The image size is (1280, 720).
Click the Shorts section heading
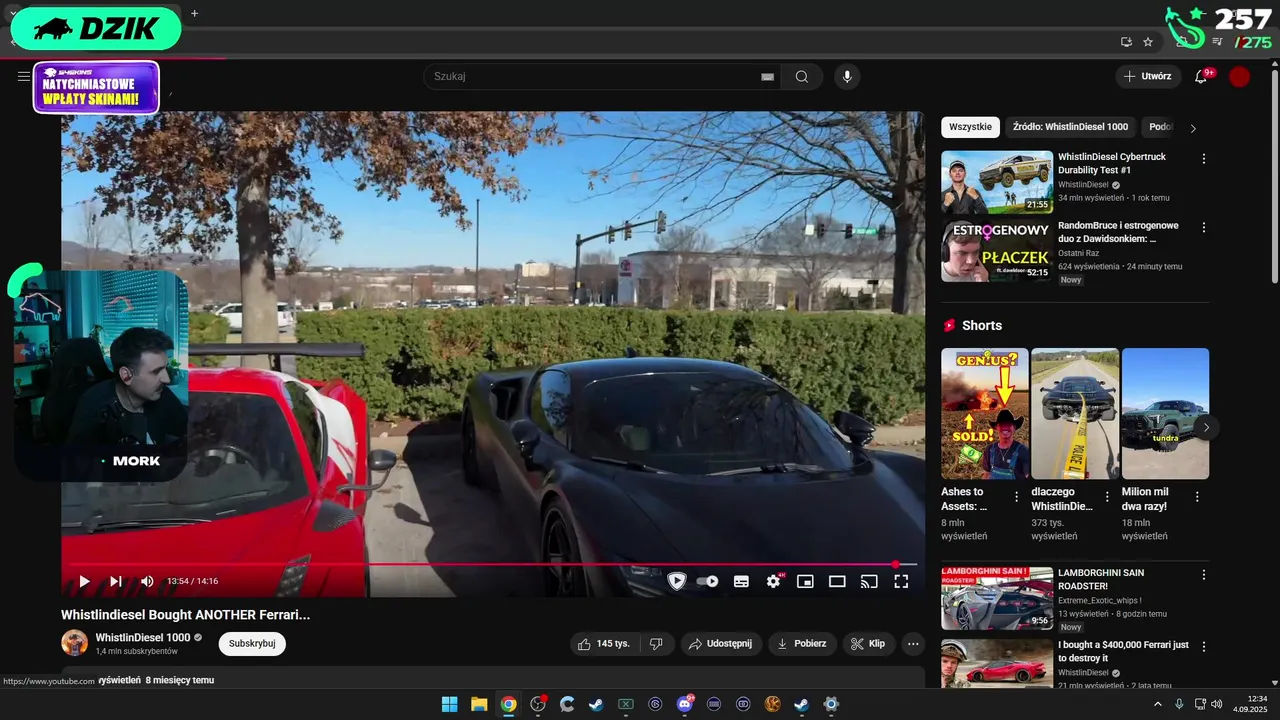click(981, 325)
